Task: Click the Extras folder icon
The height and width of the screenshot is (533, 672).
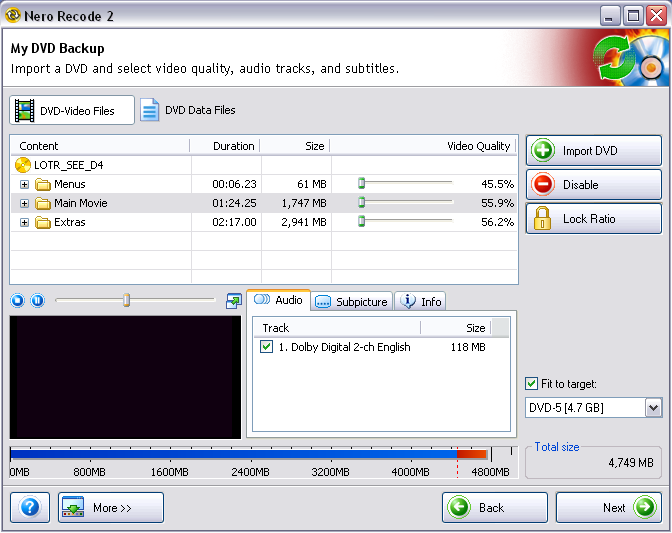Action: tap(42, 222)
